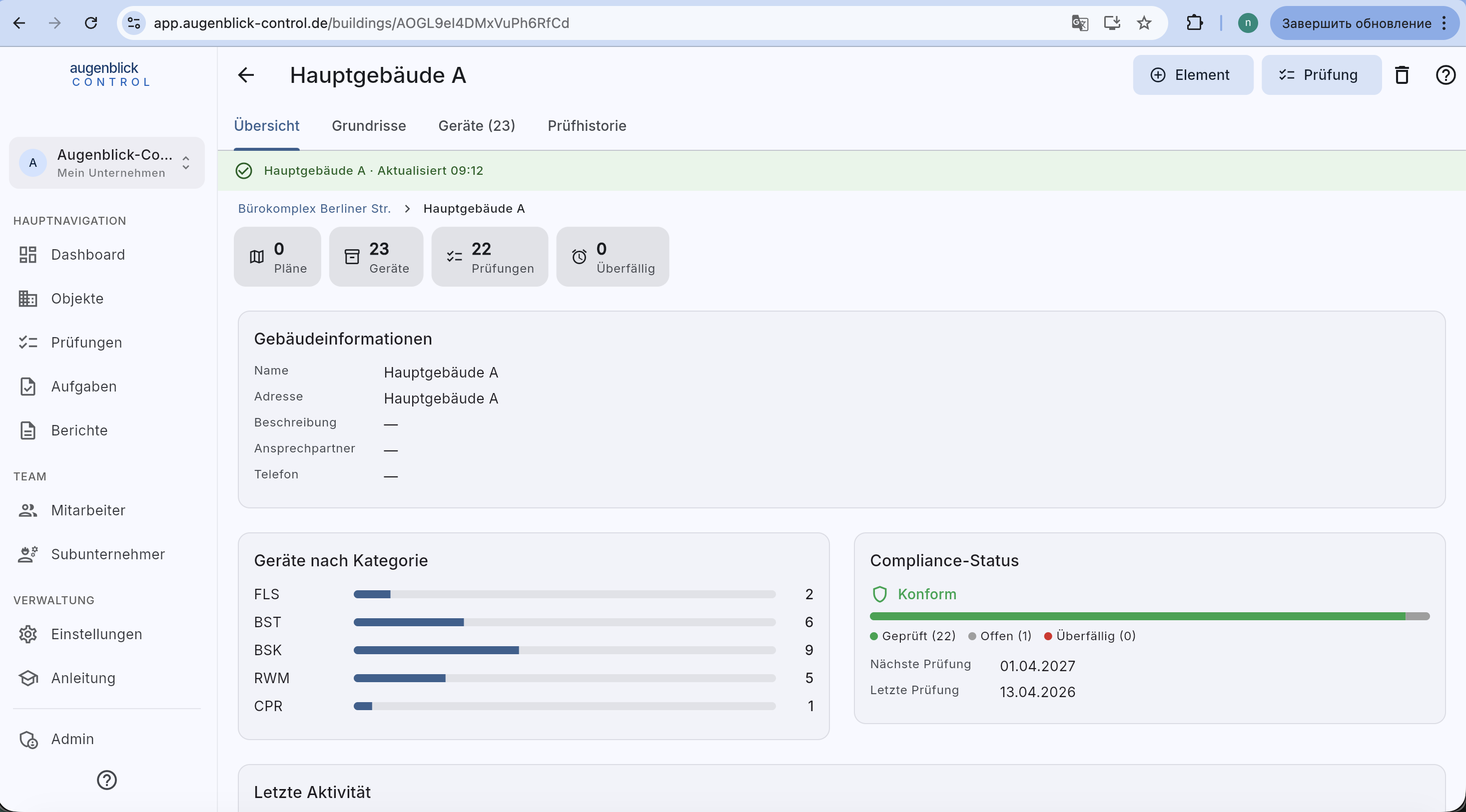
Task: Click the Nächste Prüfung date 01.04.2027
Action: pyautogui.click(x=1037, y=666)
